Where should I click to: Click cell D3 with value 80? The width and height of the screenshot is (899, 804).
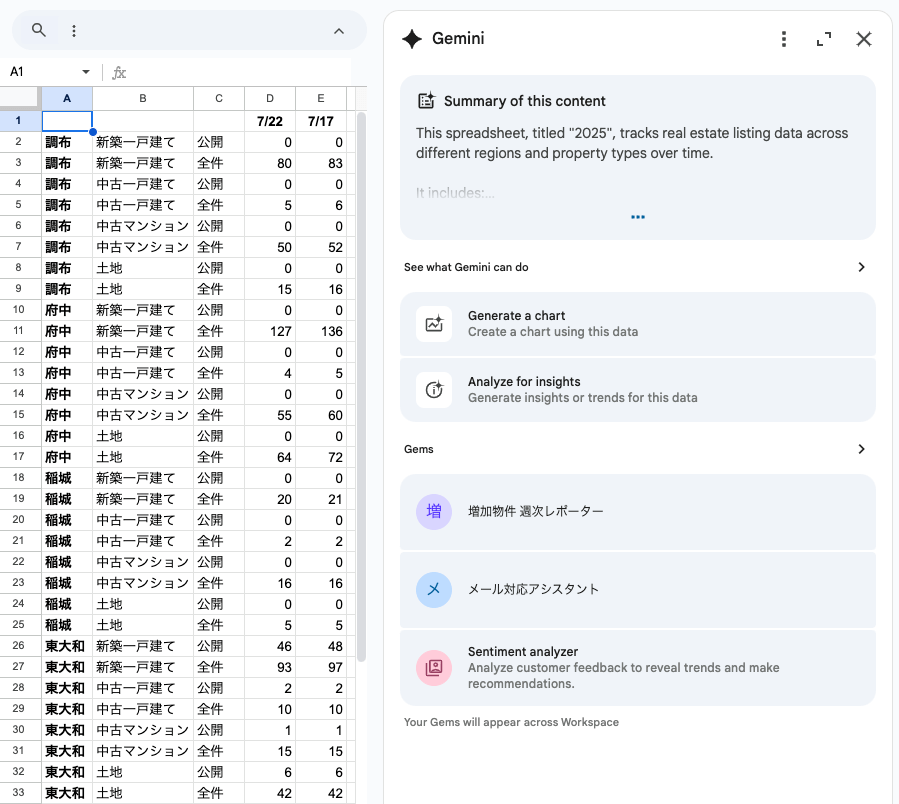click(270, 163)
